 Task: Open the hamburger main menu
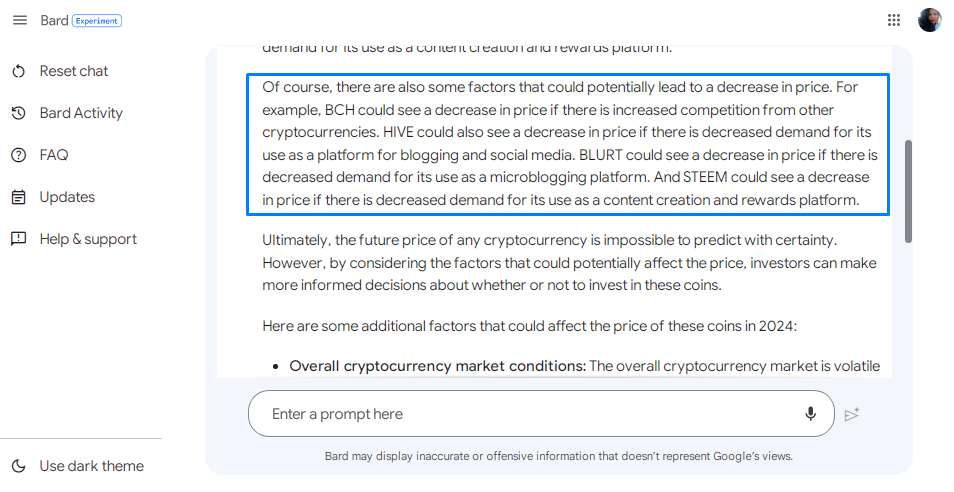click(20, 20)
